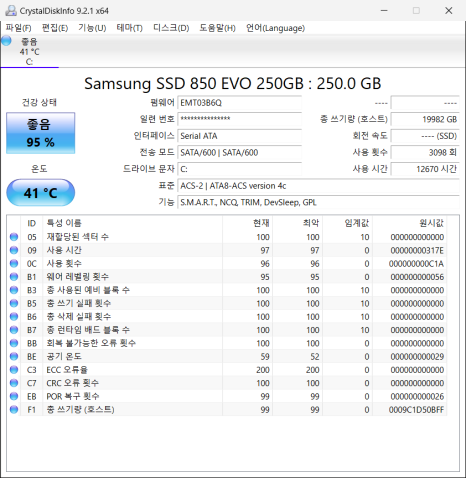
Task: Click the 원시값 column header
Action: [x=409, y=223]
